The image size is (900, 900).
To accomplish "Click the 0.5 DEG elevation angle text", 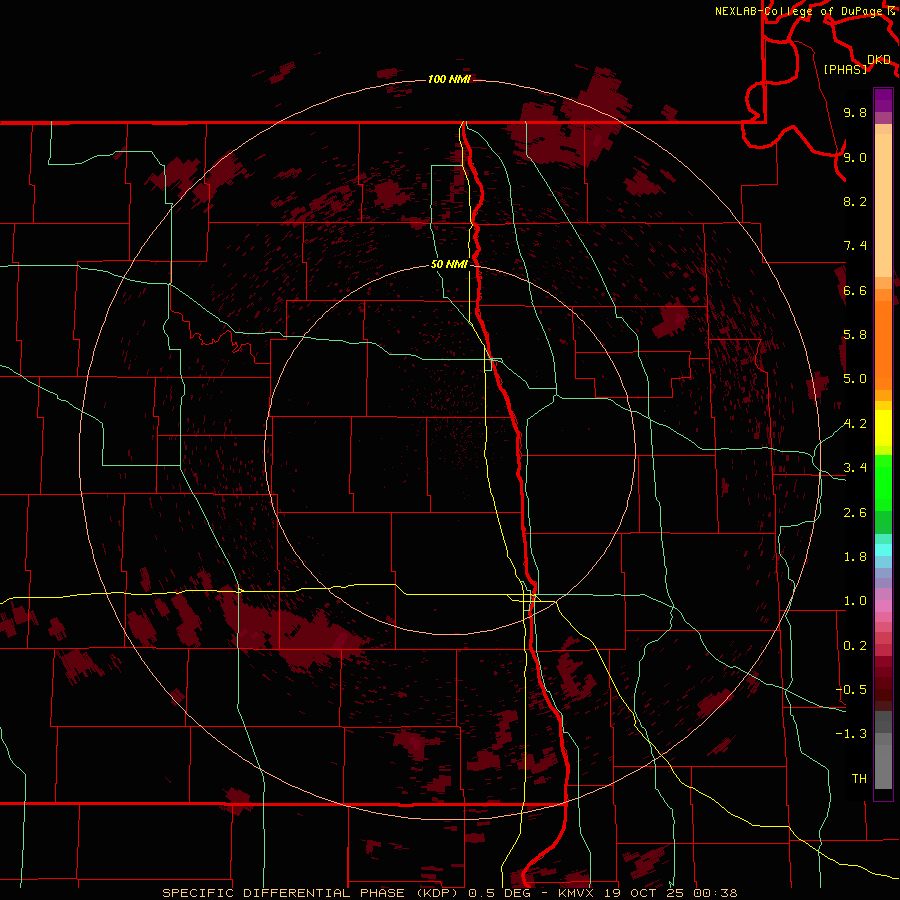I will [501, 893].
